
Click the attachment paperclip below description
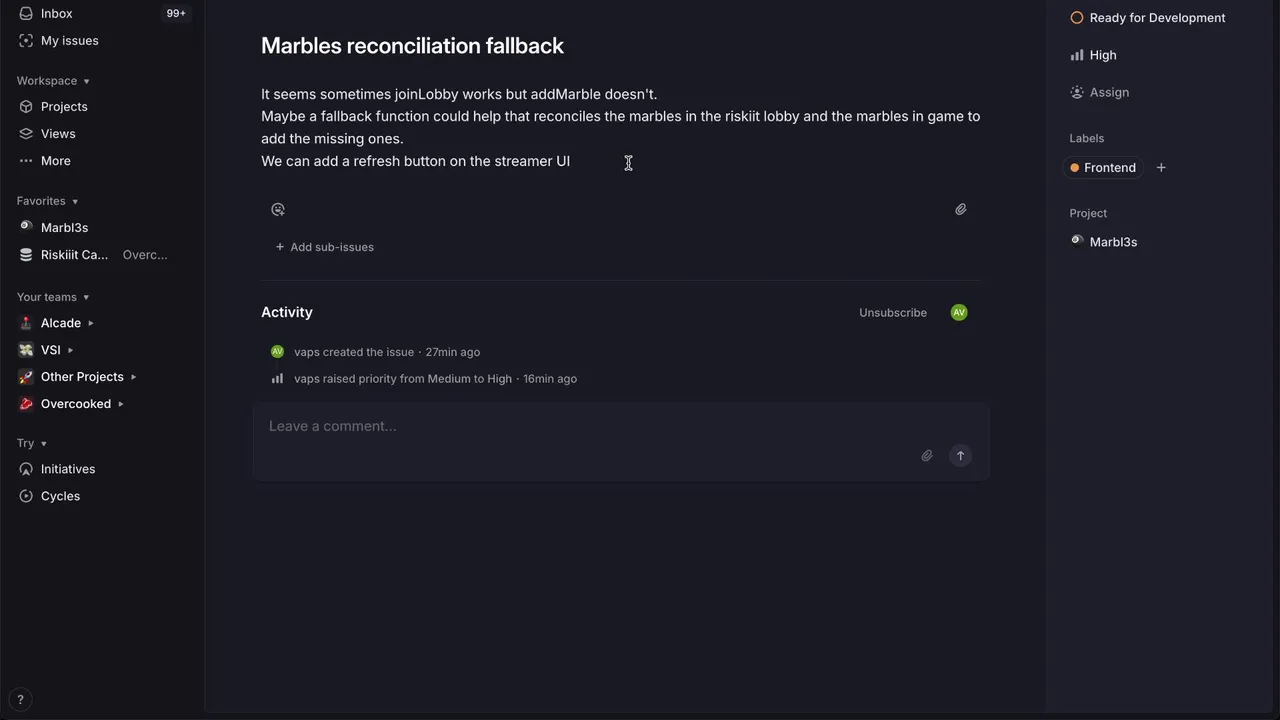[960, 209]
